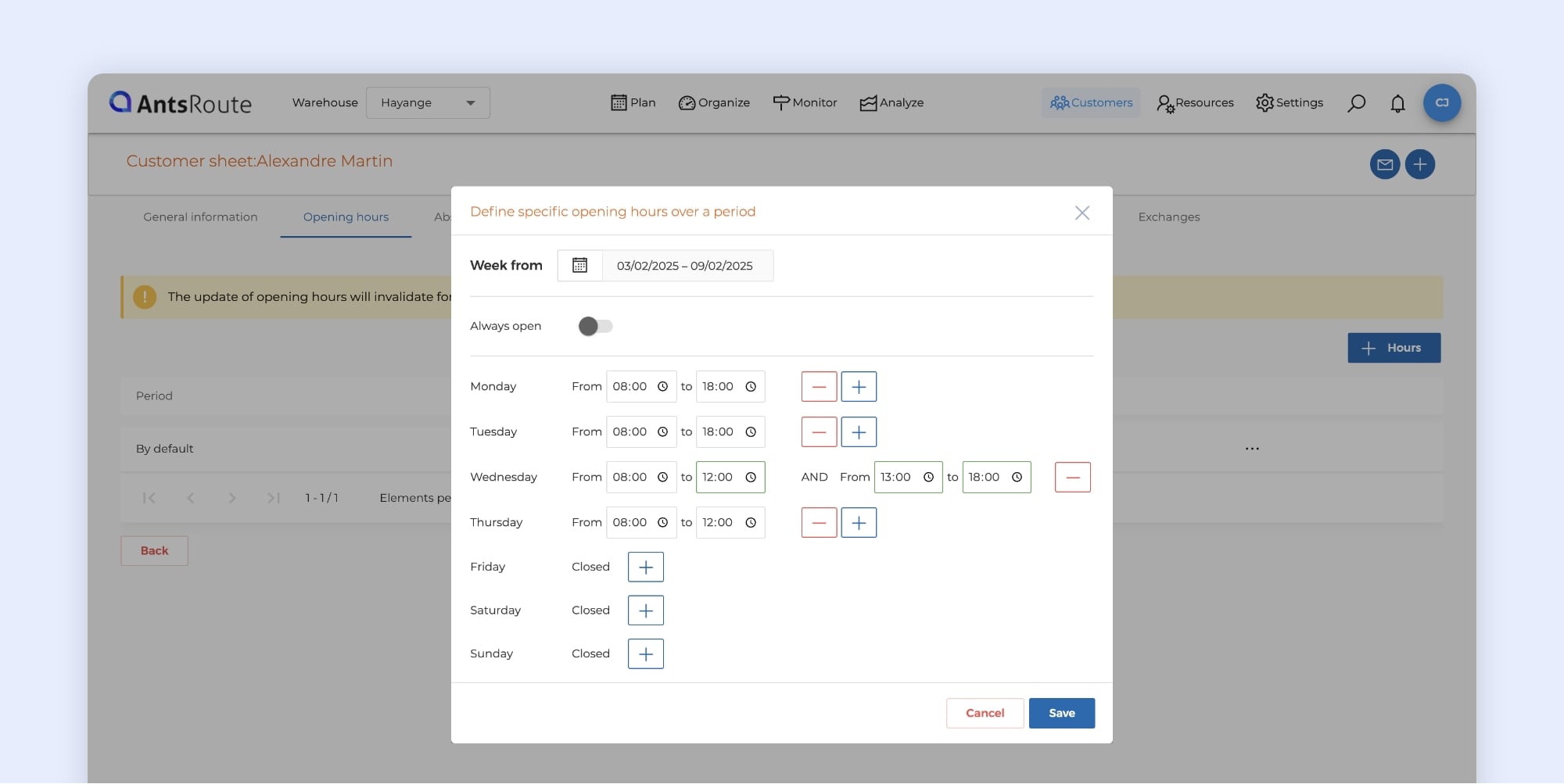This screenshot has width=1564, height=784.
Task: Open Tuesday end time picker clock
Action: click(750, 432)
